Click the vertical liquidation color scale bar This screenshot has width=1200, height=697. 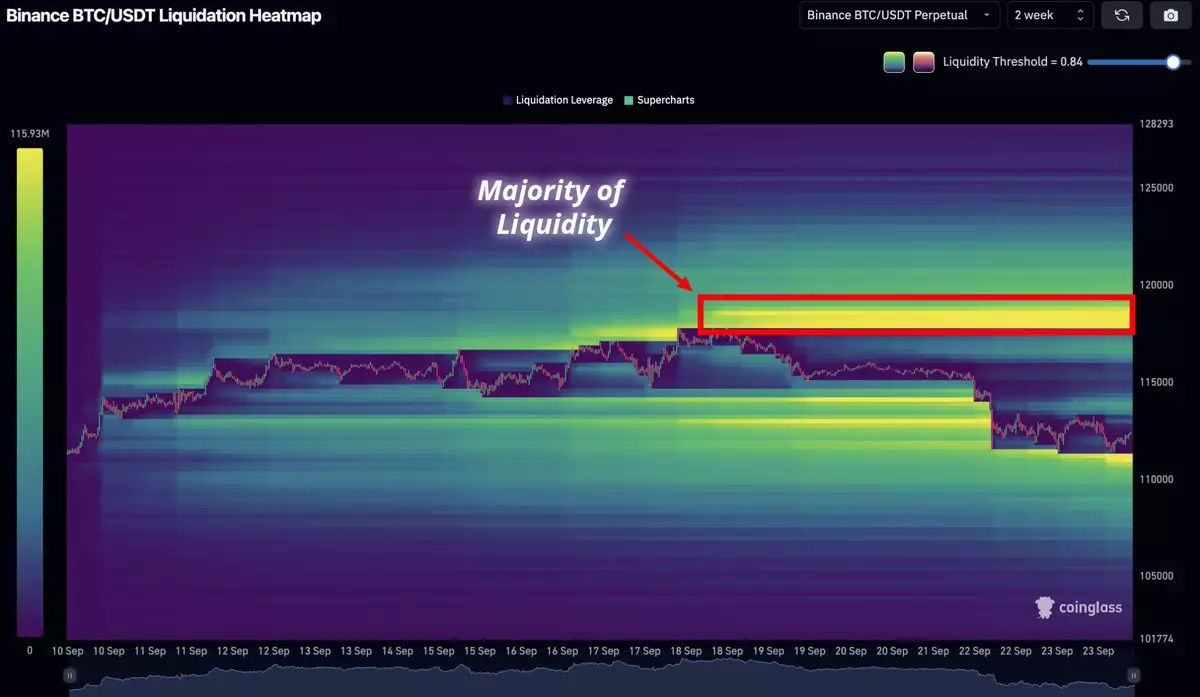pyautogui.click(x=30, y=392)
